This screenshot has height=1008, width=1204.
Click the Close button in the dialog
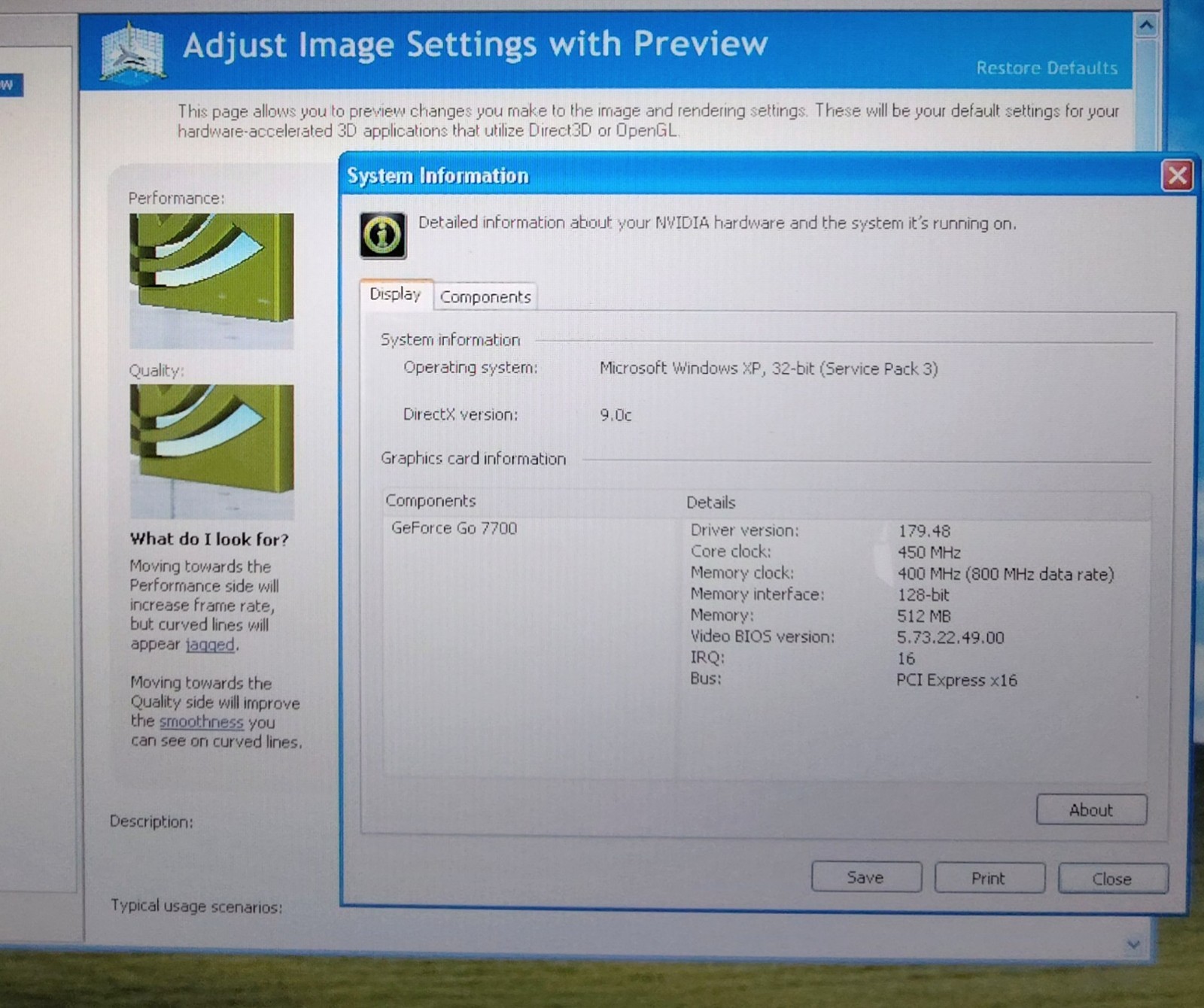coord(1112,879)
